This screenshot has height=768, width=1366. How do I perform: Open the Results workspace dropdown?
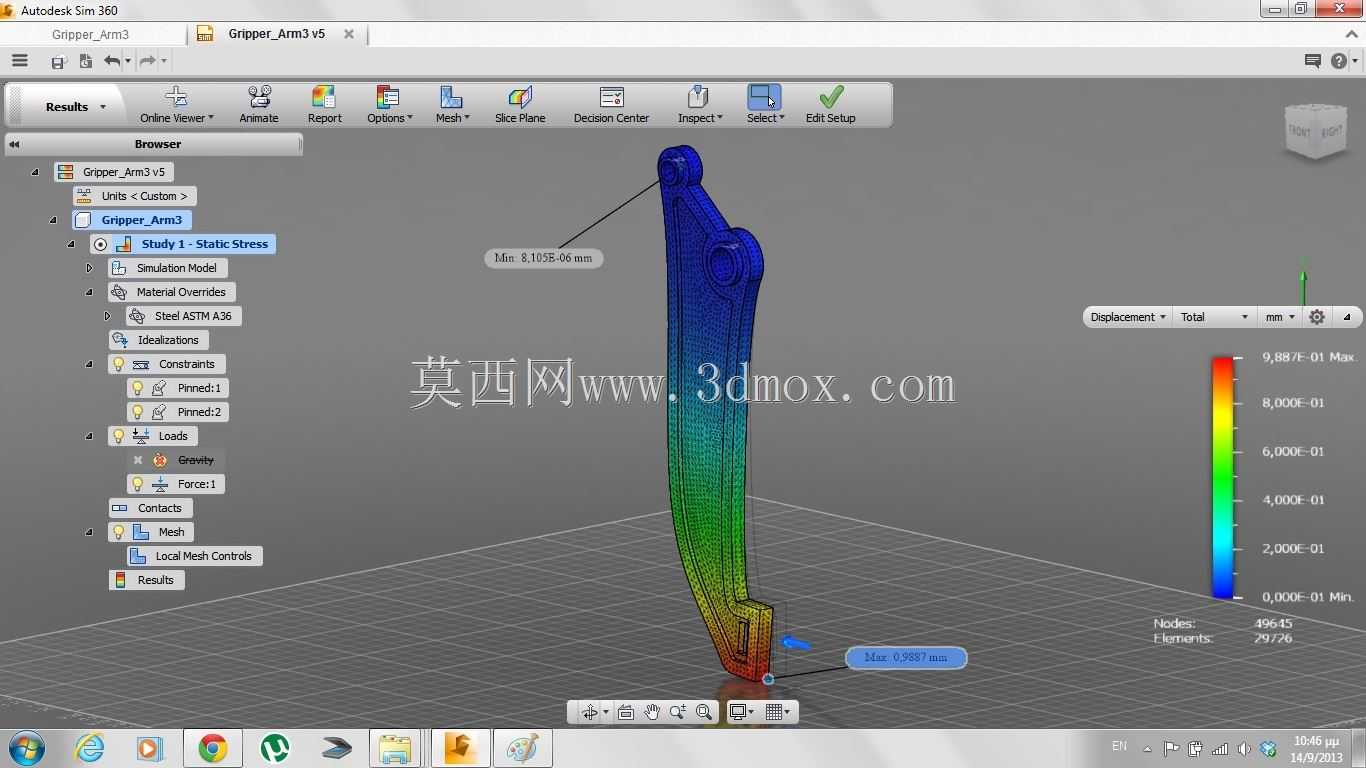[x=75, y=107]
